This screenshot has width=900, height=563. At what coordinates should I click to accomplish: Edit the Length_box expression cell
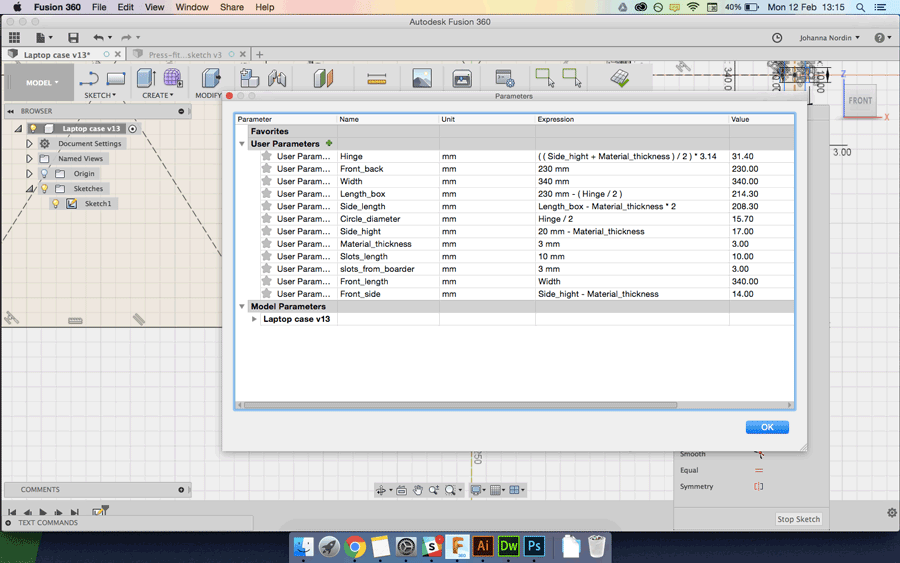click(x=632, y=194)
